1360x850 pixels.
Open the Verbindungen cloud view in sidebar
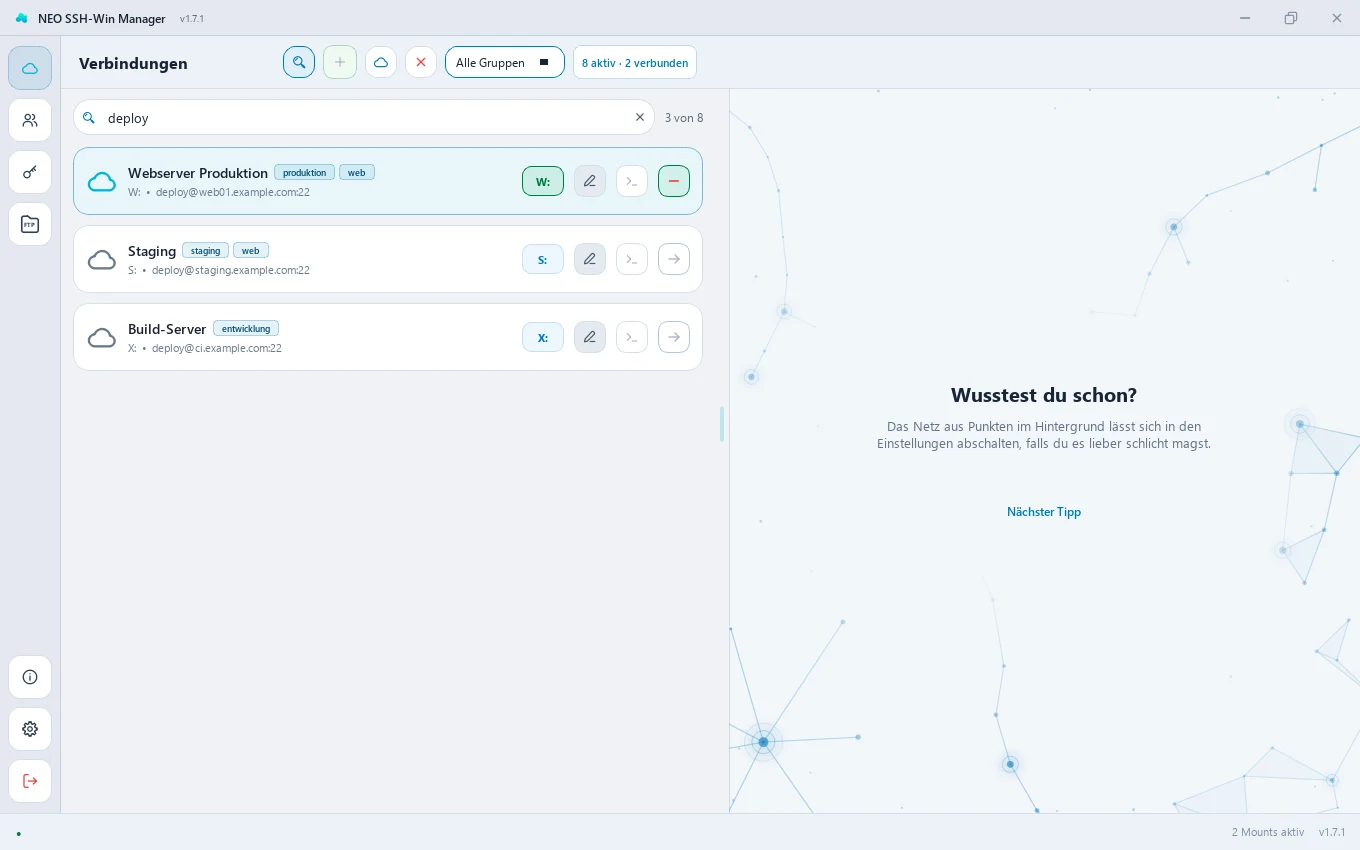tap(30, 68)
